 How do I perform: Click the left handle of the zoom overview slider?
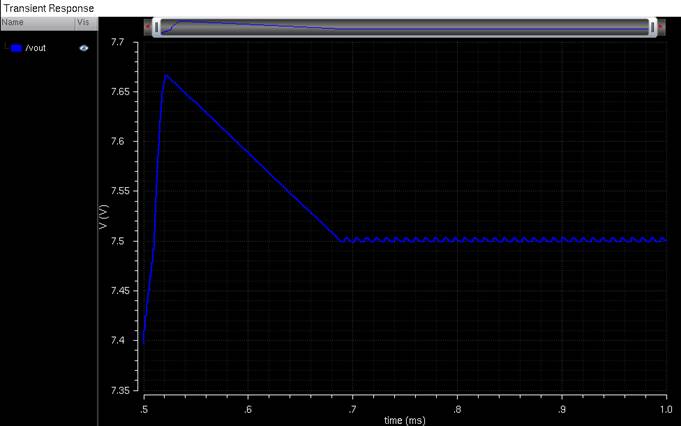156,27
